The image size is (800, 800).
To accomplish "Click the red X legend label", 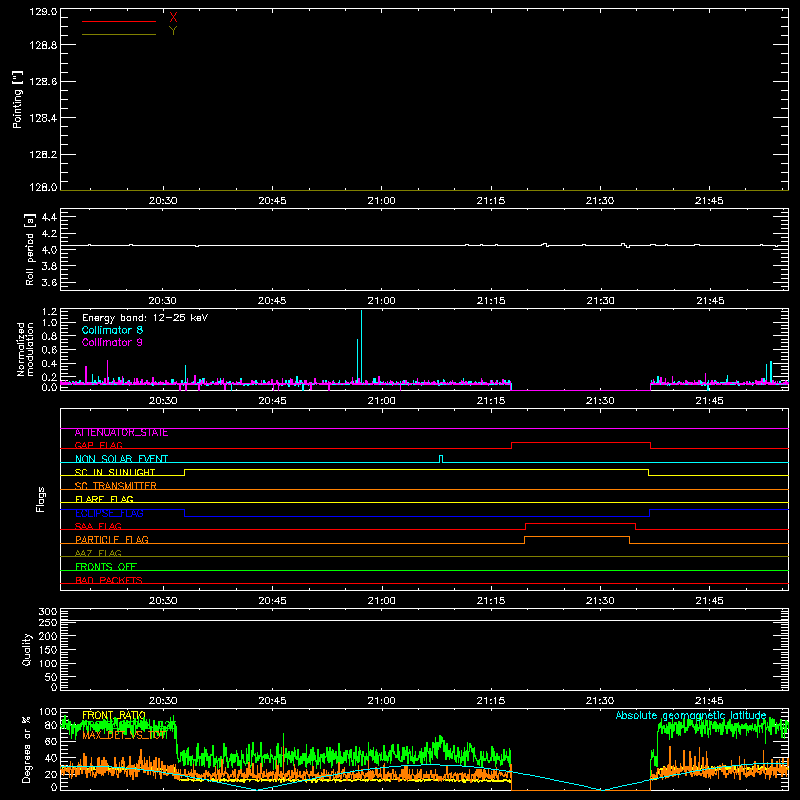I will [x=173, y=18].
